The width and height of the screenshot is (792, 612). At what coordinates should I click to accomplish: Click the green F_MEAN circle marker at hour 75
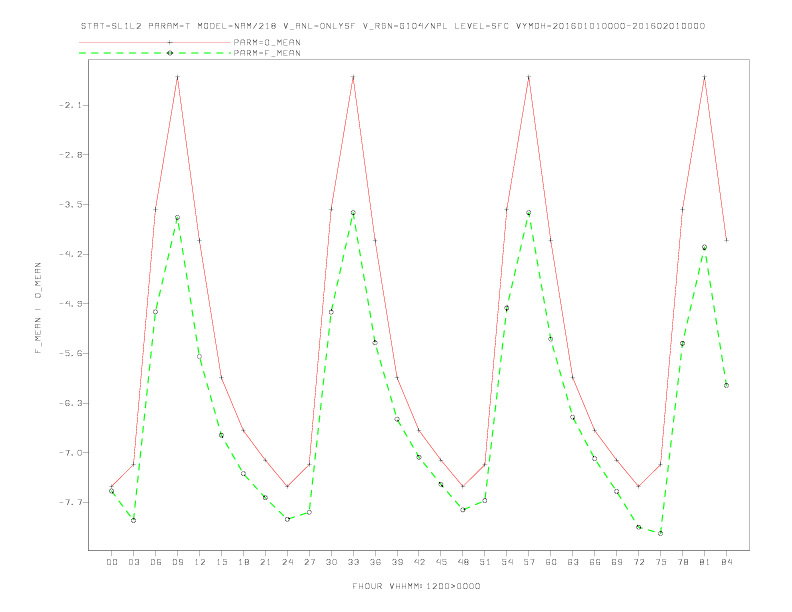661,533
